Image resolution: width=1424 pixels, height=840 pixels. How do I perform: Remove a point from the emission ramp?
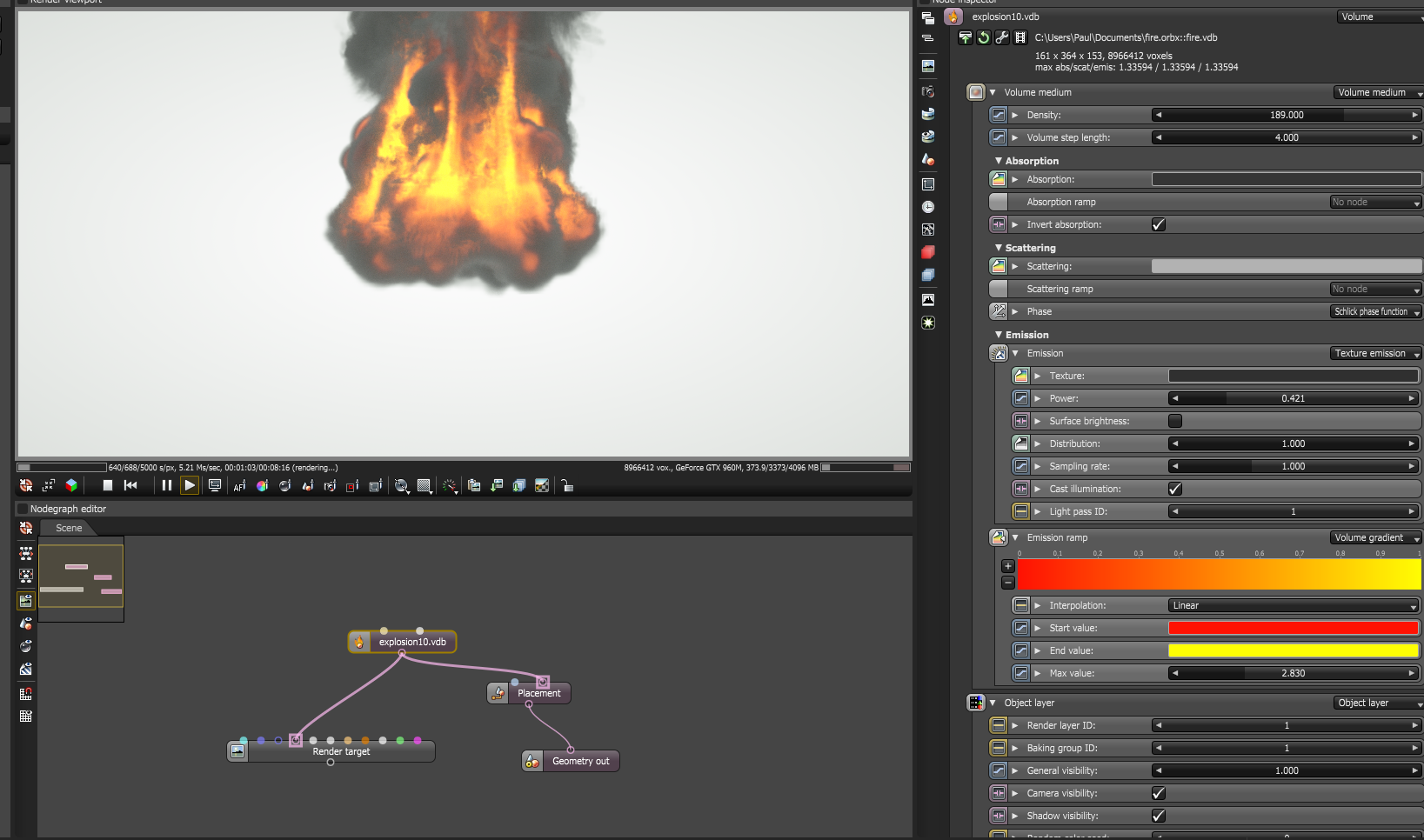click(1008, 582)
